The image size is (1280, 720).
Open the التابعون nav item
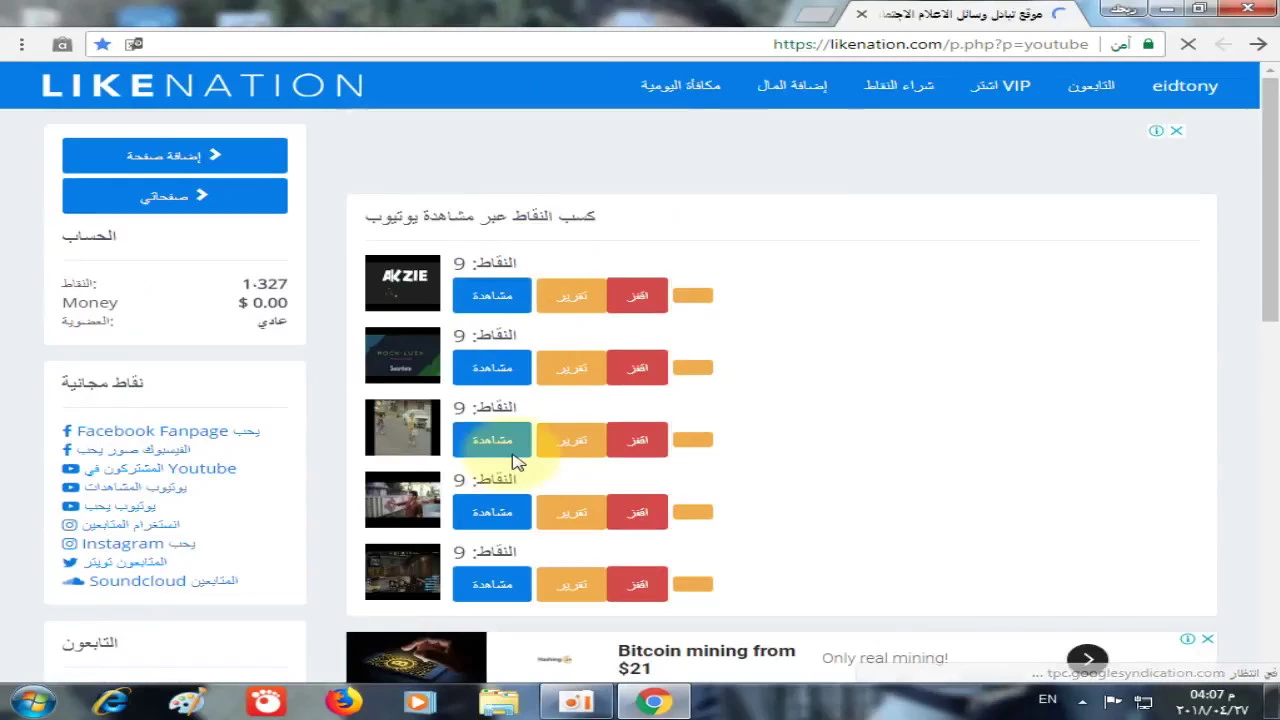coord(1091,86)
